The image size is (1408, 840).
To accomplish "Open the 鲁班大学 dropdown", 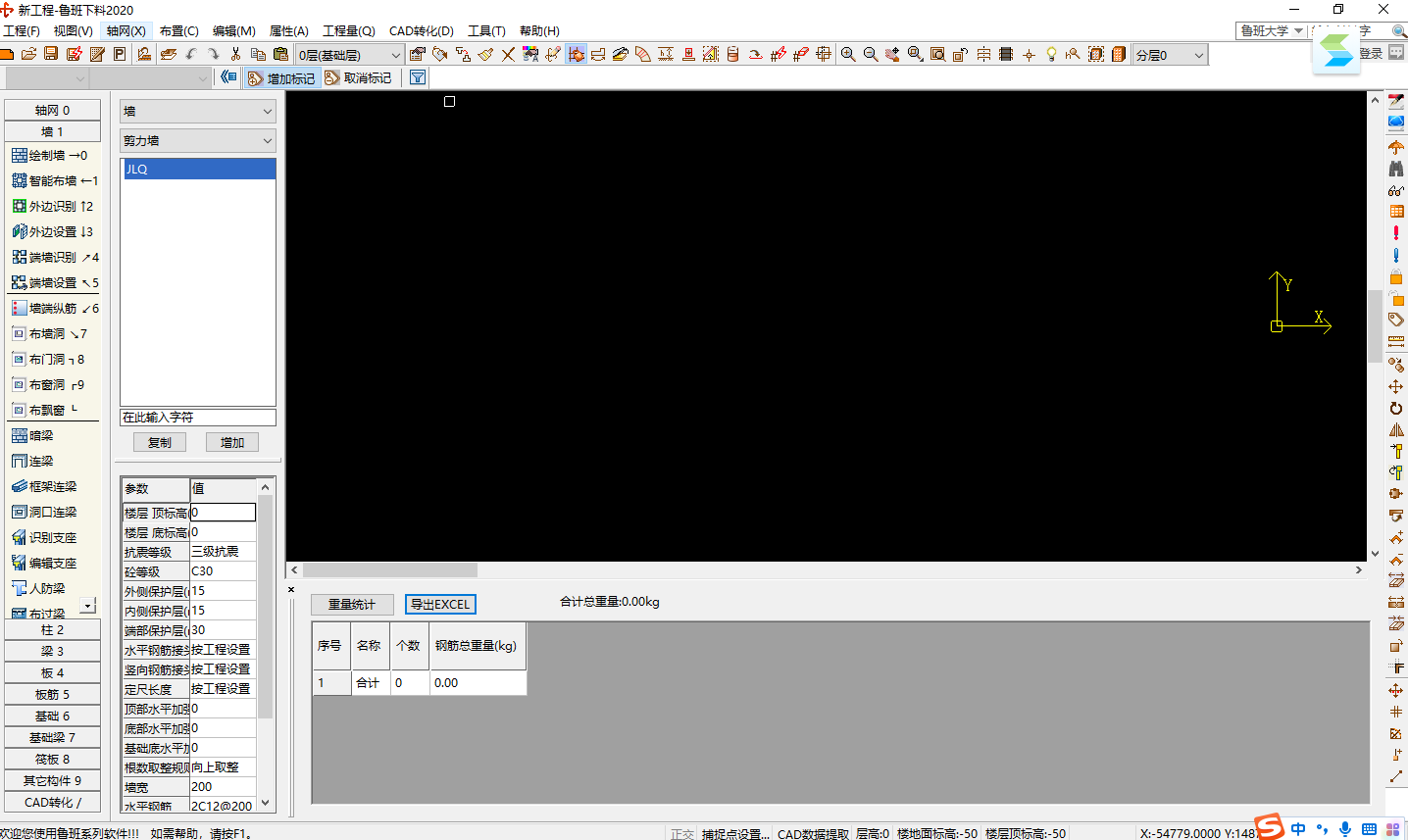I will pos(1272,30).
